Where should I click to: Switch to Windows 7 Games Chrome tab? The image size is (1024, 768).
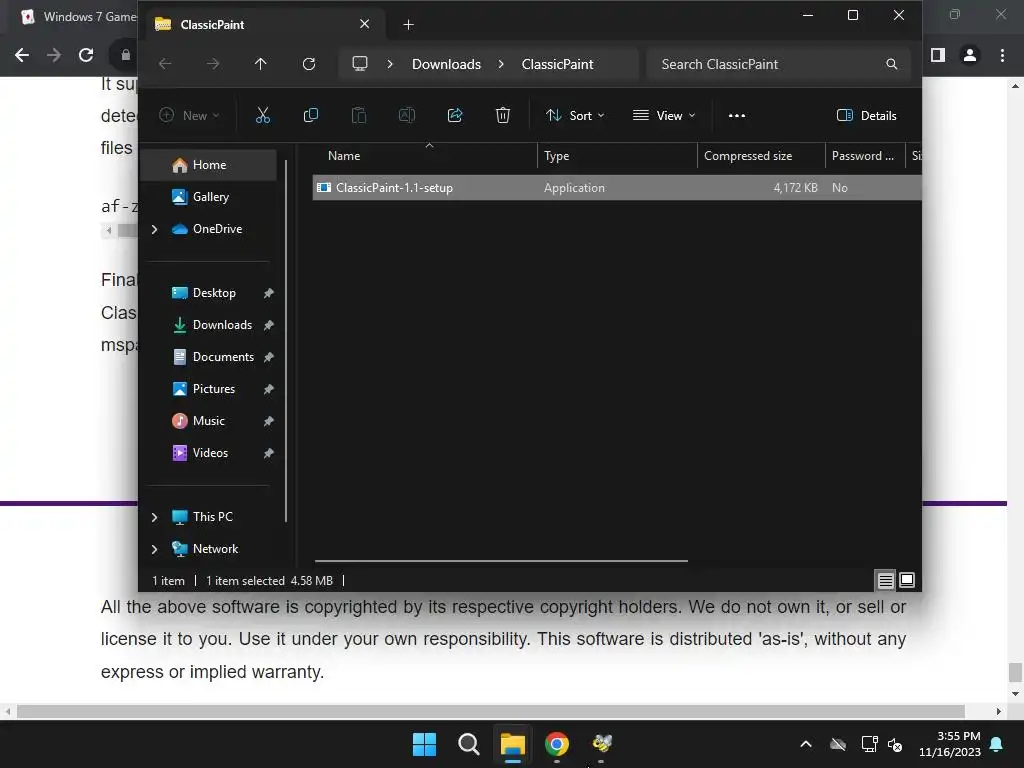click(x=76, y=17)
